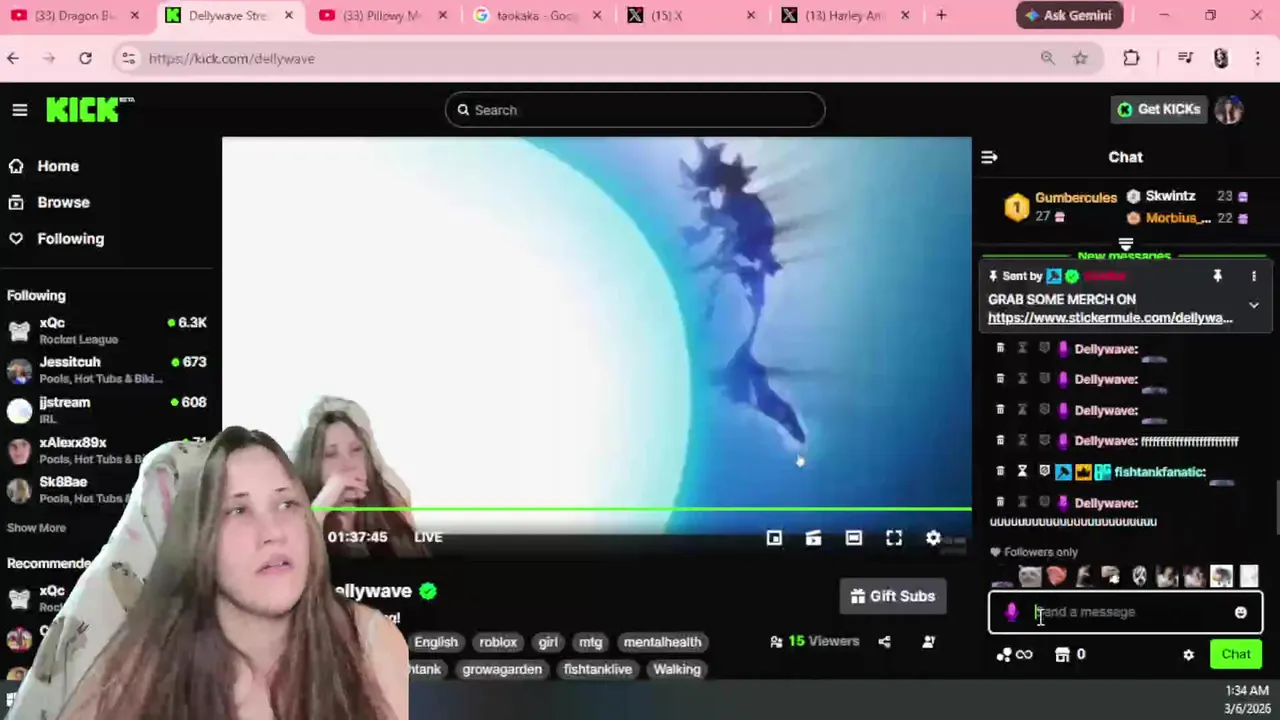Ban fishtankfanatic using the shield icon
The width and height of the screenshot is (1280, 720).
click(x=1044, y=471)
